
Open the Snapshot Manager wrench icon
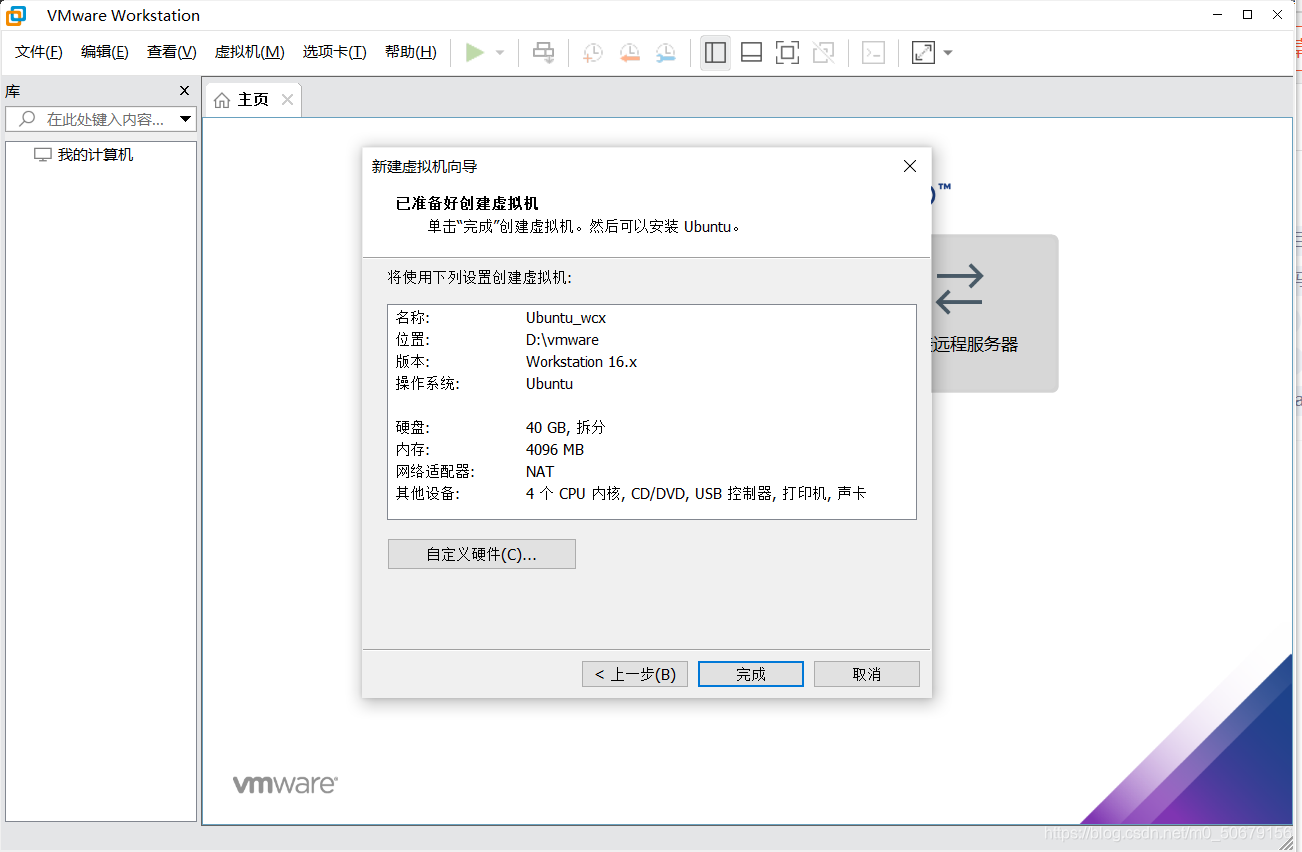pyautogui.click(x=665, y=53)
